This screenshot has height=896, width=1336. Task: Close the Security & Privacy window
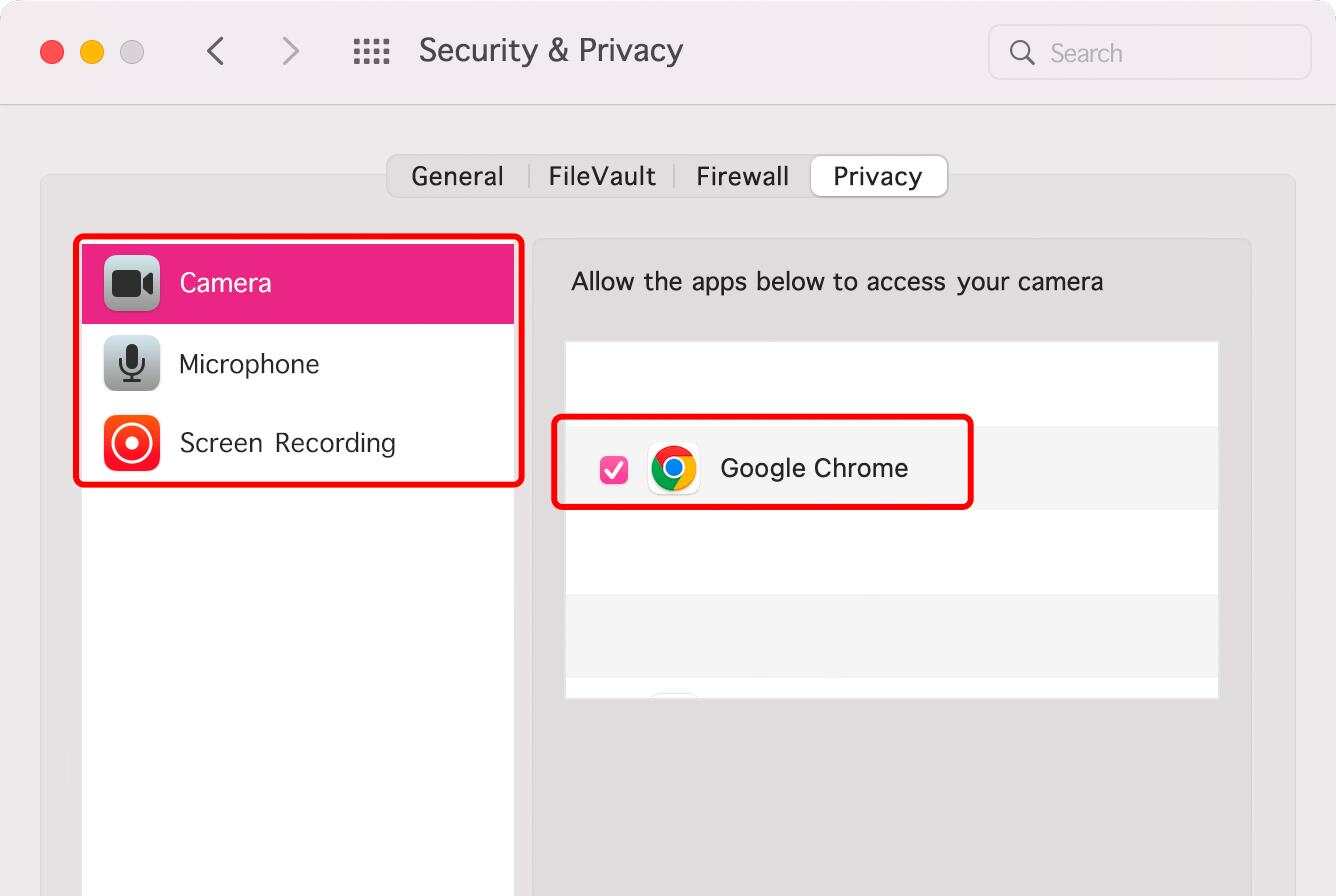(x=52, y=52)
